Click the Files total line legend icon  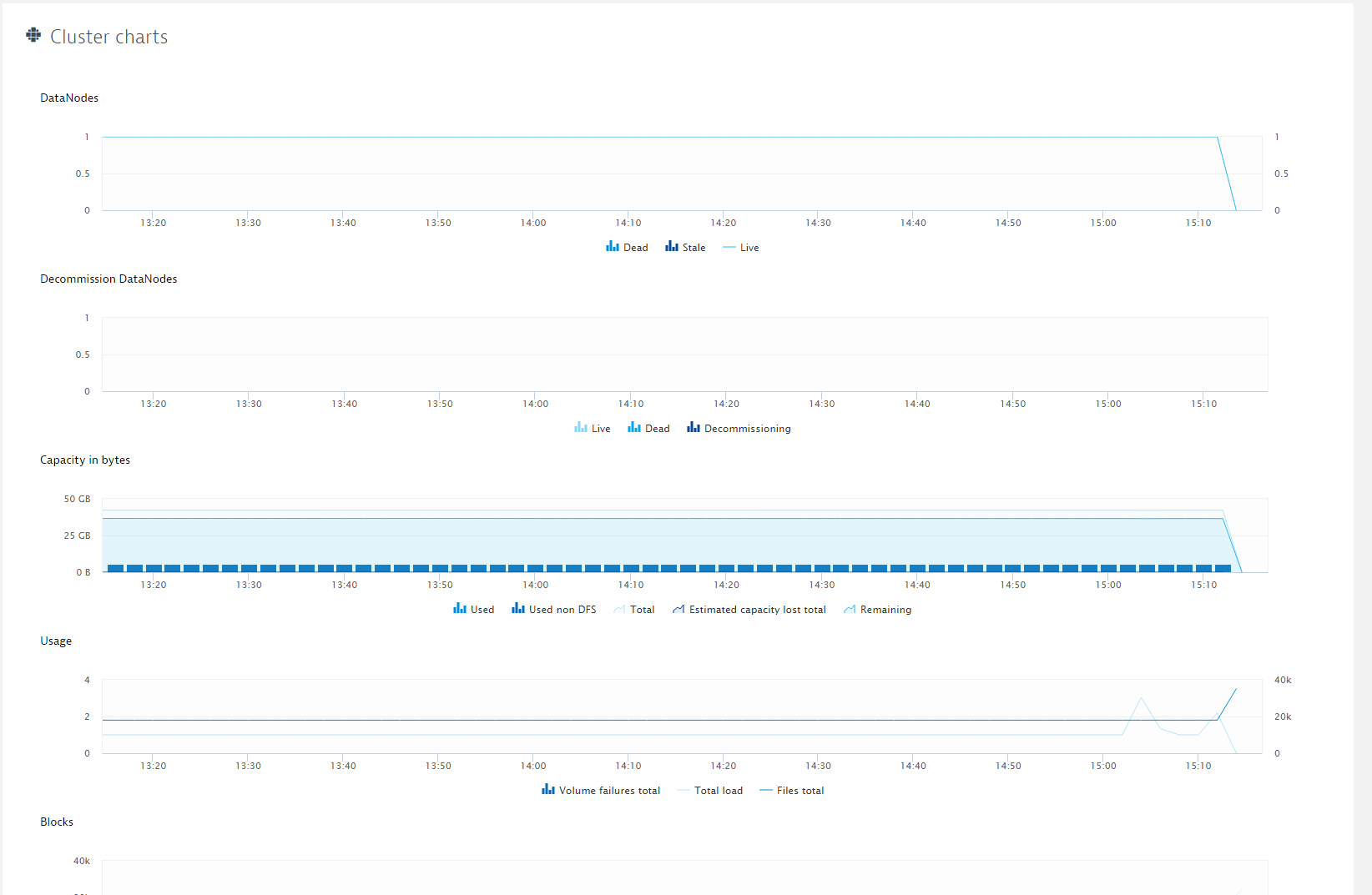click(x=766, y=791)
